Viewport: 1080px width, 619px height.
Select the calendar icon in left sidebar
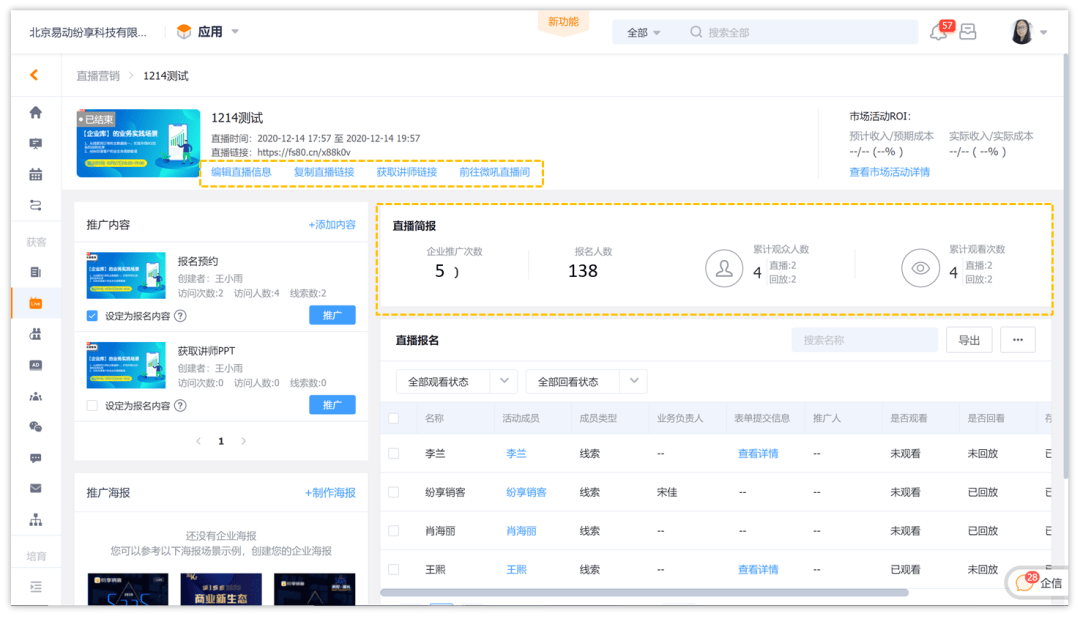[35, 175]
